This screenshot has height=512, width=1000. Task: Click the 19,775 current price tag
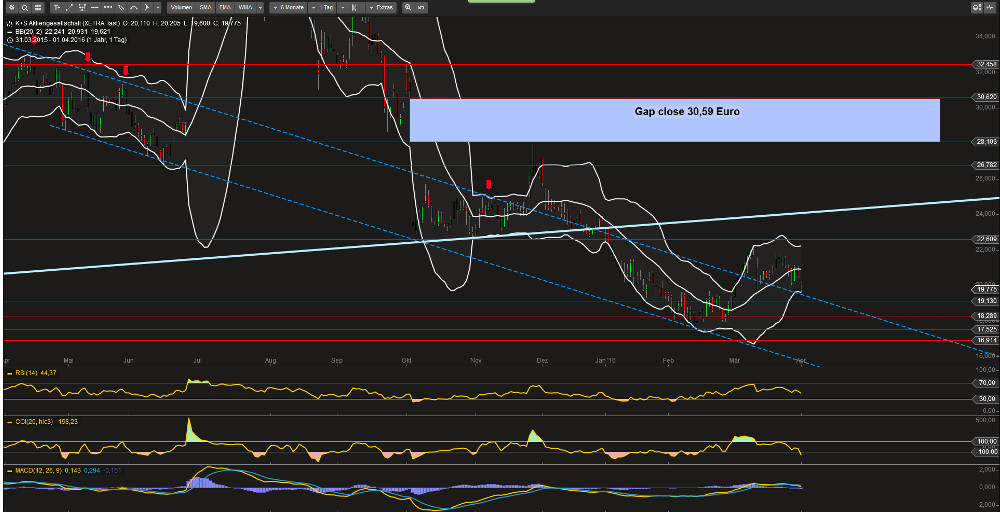click(x=987, y=289)
